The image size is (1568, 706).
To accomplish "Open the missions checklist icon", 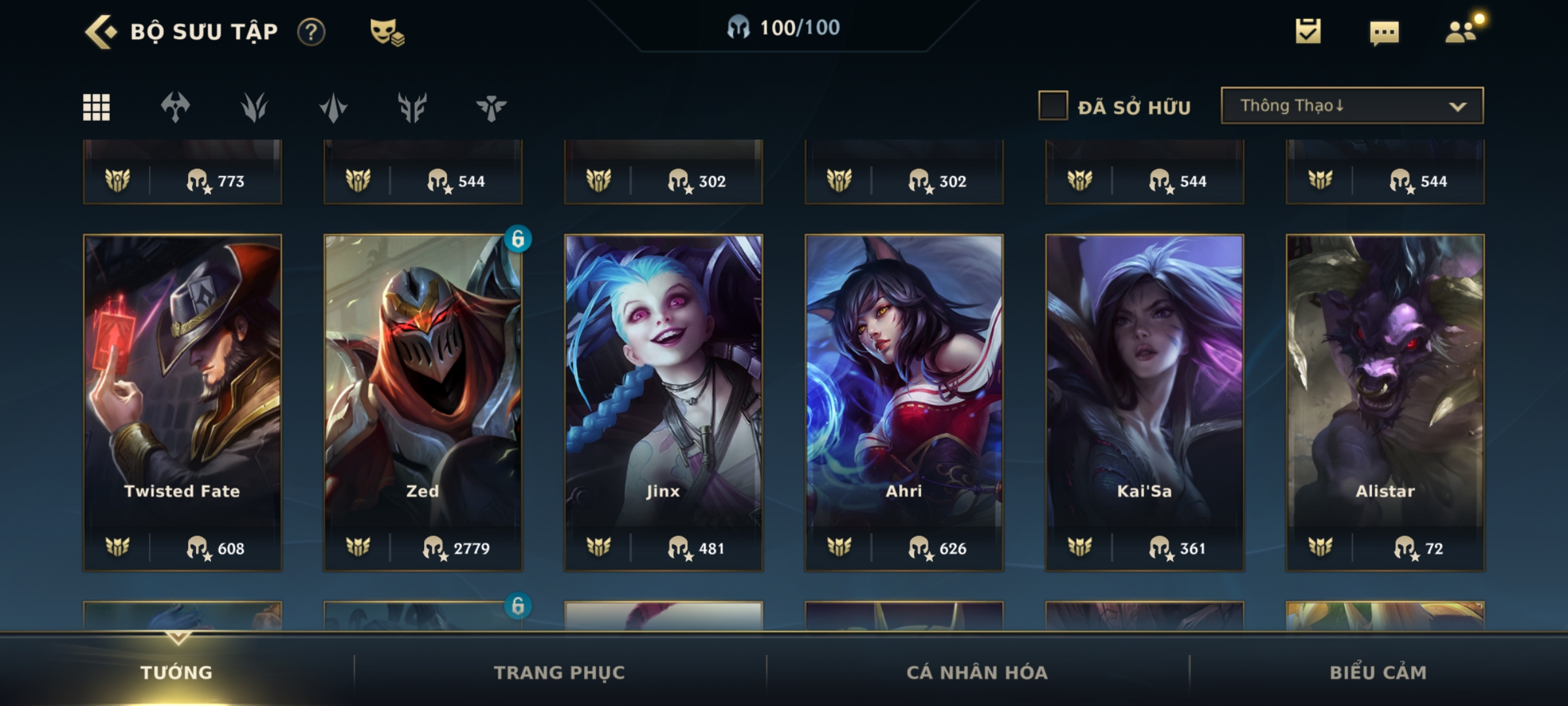I will pyautogui.click(x=1308, y=31).
